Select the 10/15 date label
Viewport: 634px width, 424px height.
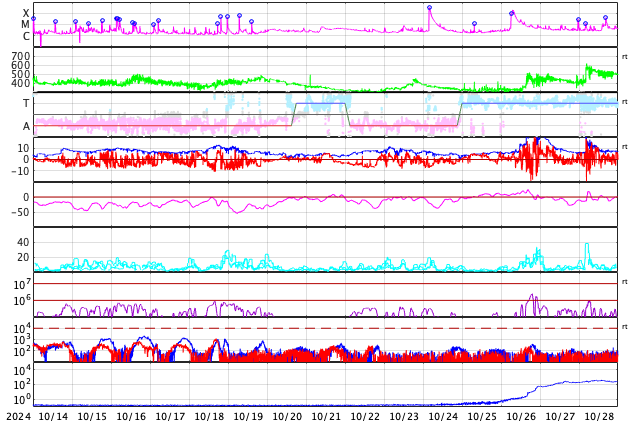[92, 416]
